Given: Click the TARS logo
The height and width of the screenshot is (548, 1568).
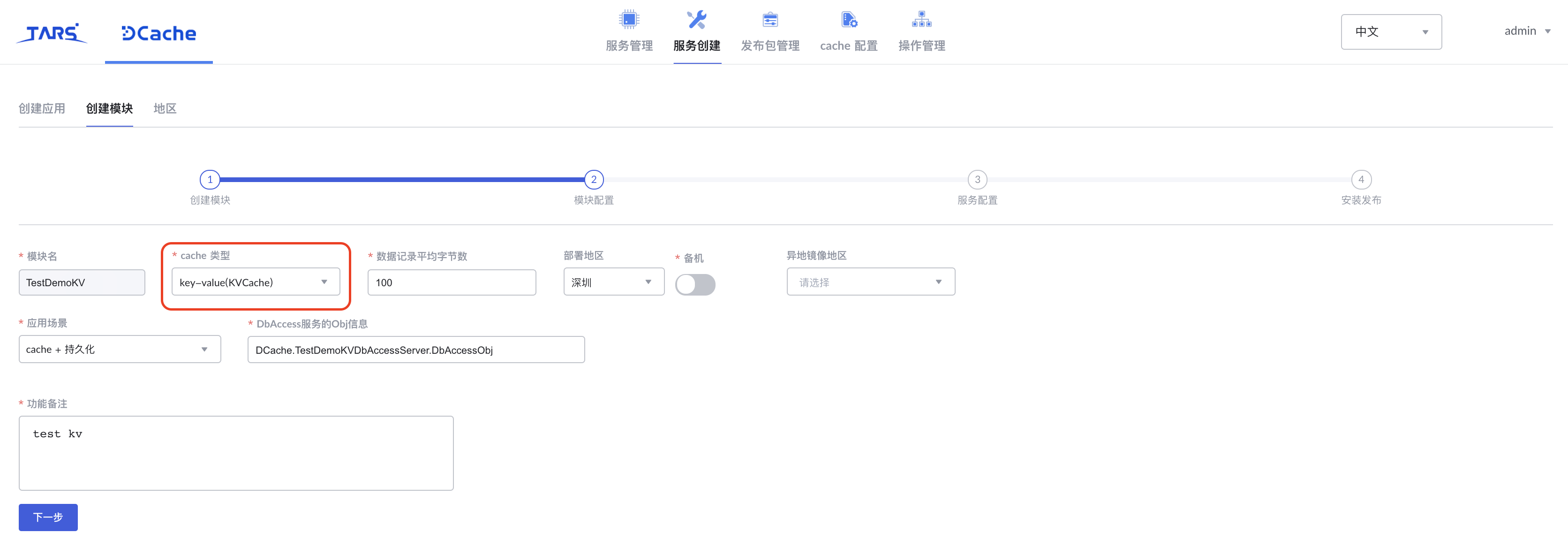Looking at the screenshot, I should (x=52, y=33).
